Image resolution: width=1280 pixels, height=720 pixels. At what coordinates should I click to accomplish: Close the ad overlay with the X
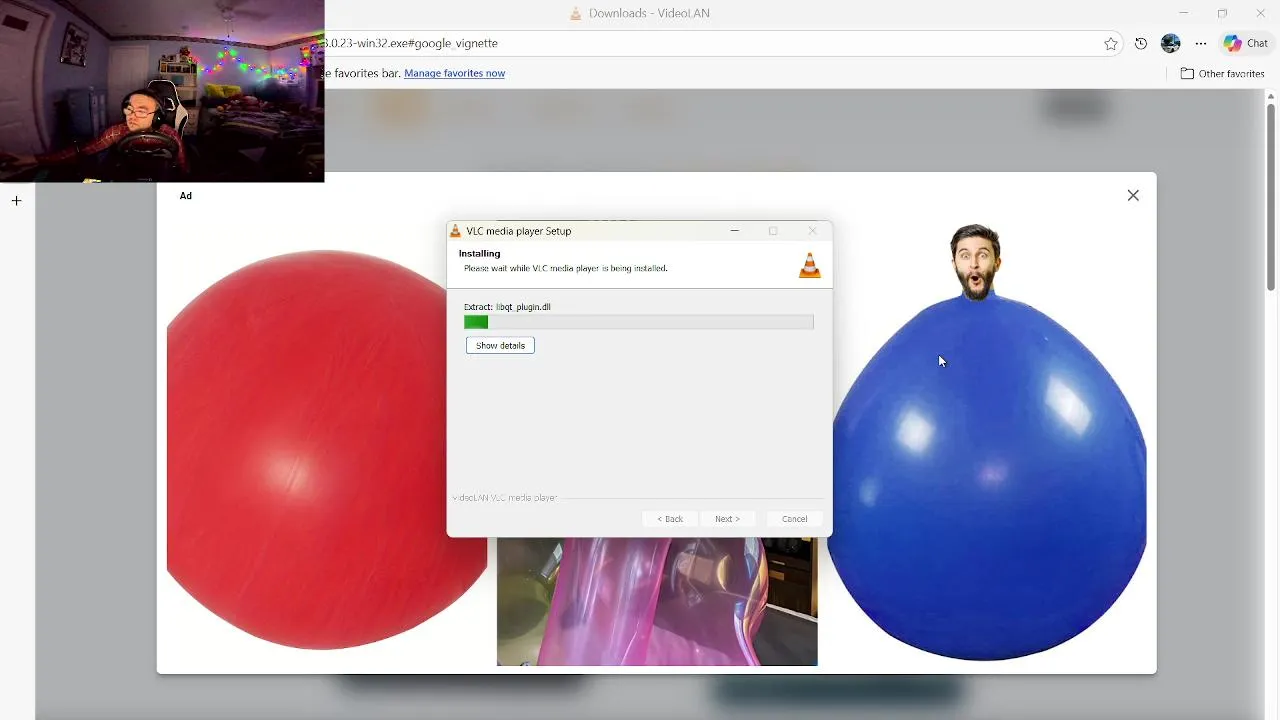point(1133,196)
